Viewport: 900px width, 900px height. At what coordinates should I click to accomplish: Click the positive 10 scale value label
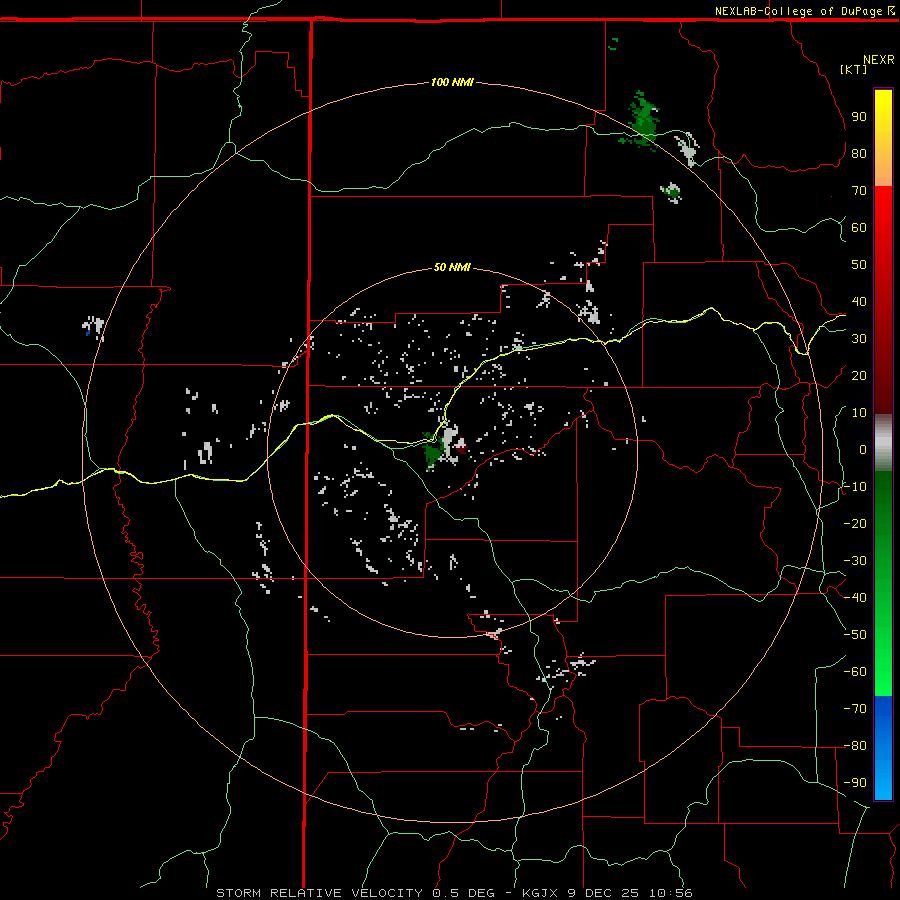click(x=859, y=413)
